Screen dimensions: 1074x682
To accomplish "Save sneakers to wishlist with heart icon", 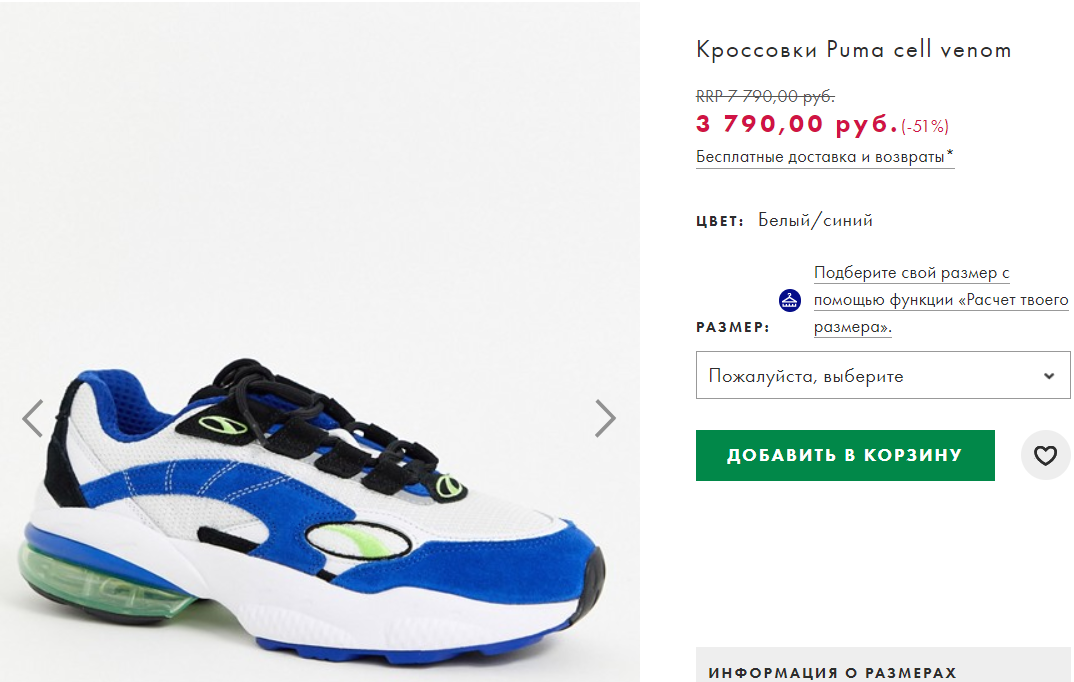I will pos(1045,455).
